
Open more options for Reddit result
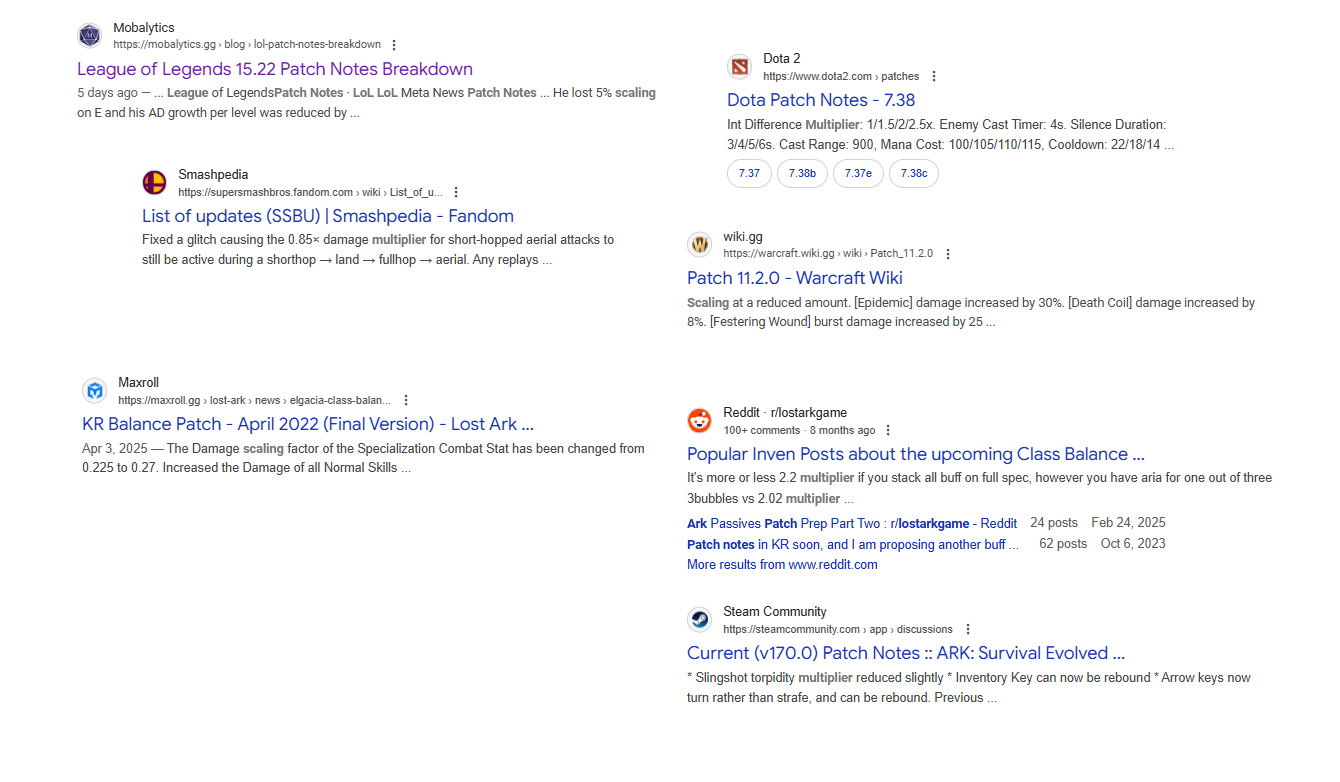pos(888,430)
